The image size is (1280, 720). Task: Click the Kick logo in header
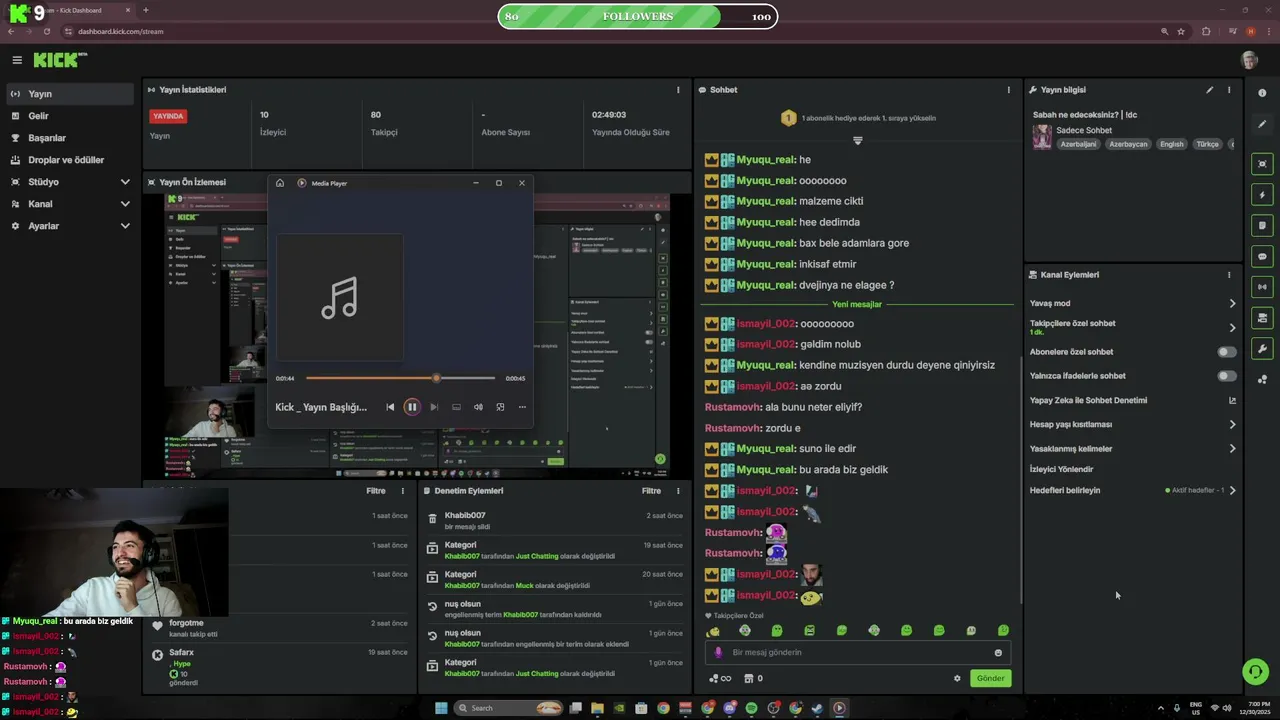[60, 60]
